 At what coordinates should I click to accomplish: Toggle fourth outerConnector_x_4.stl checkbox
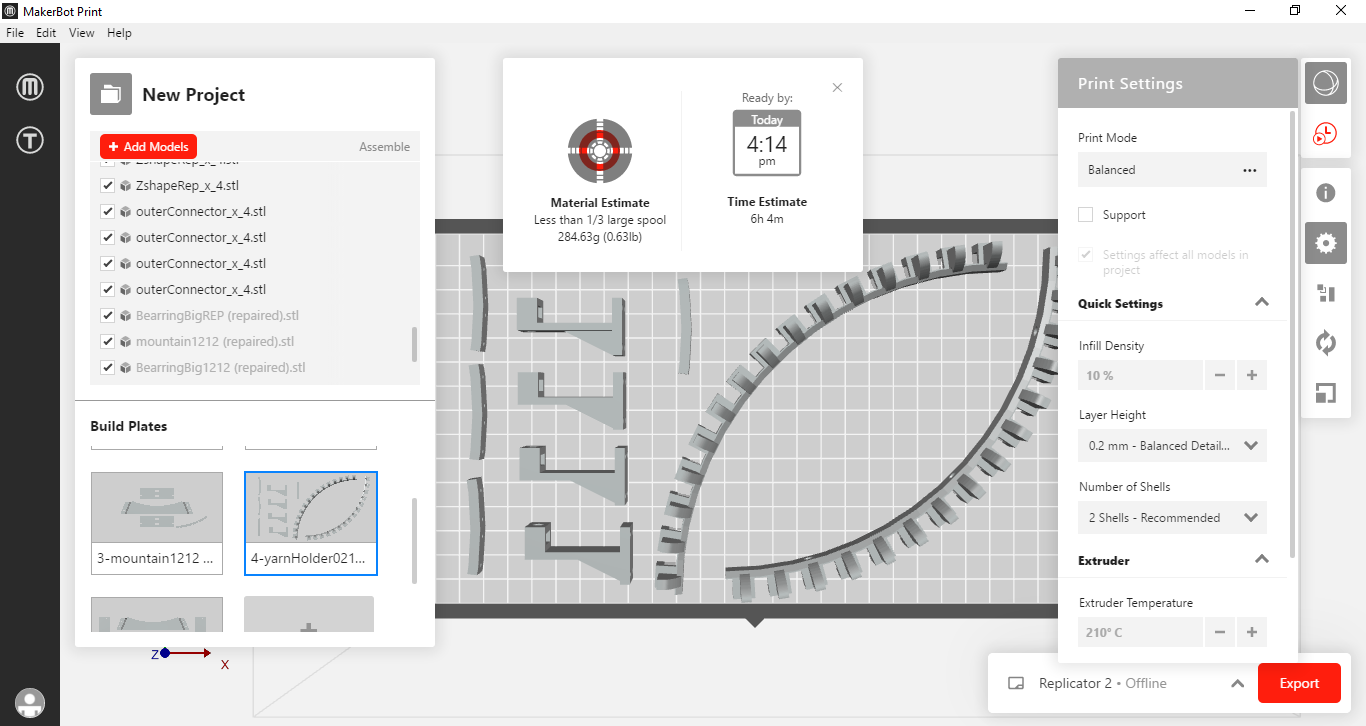click(108, 289)
